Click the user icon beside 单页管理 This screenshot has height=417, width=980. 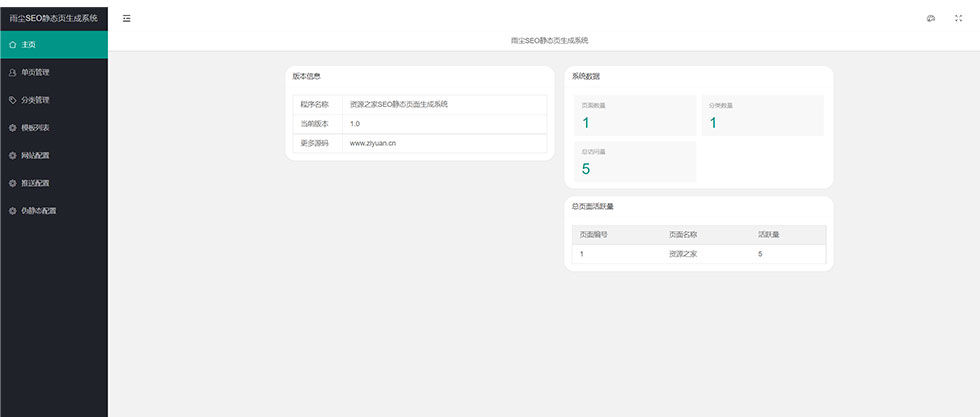pos(12,72)
